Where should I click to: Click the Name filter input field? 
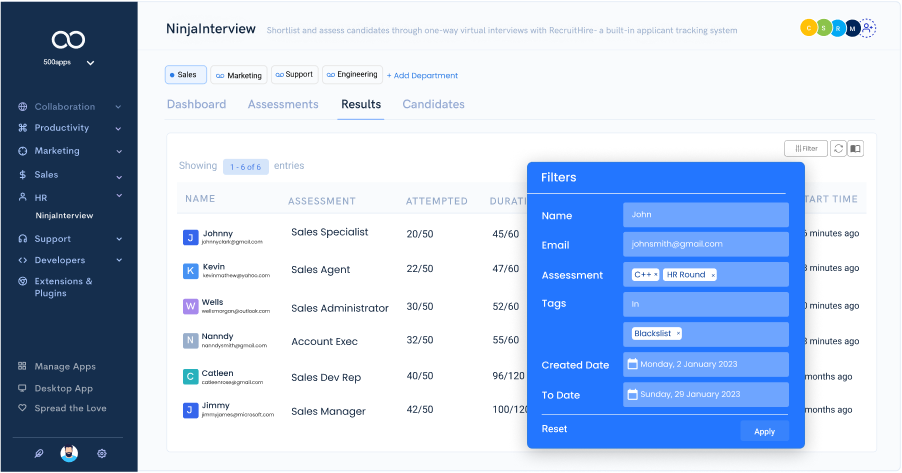click(705, 214)
